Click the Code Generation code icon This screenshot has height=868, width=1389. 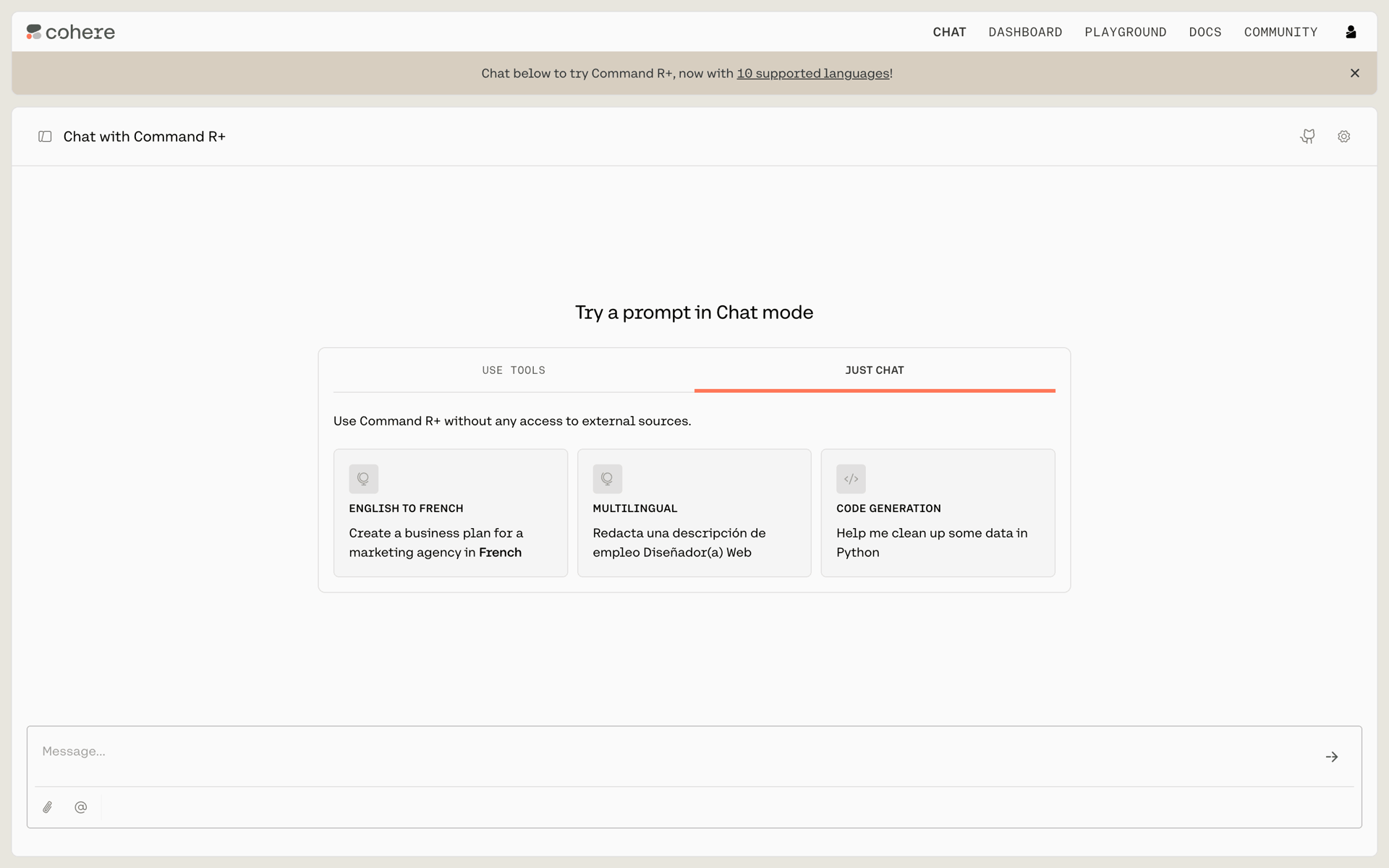click(851, 479)
